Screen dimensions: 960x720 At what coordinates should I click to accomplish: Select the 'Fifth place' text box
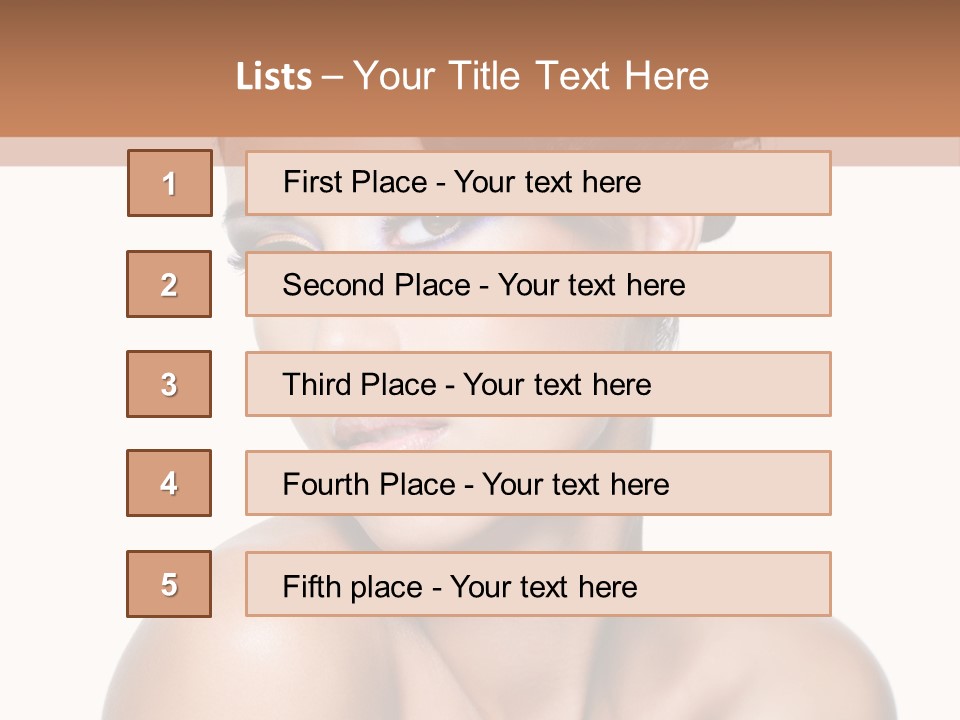[538, 584]
